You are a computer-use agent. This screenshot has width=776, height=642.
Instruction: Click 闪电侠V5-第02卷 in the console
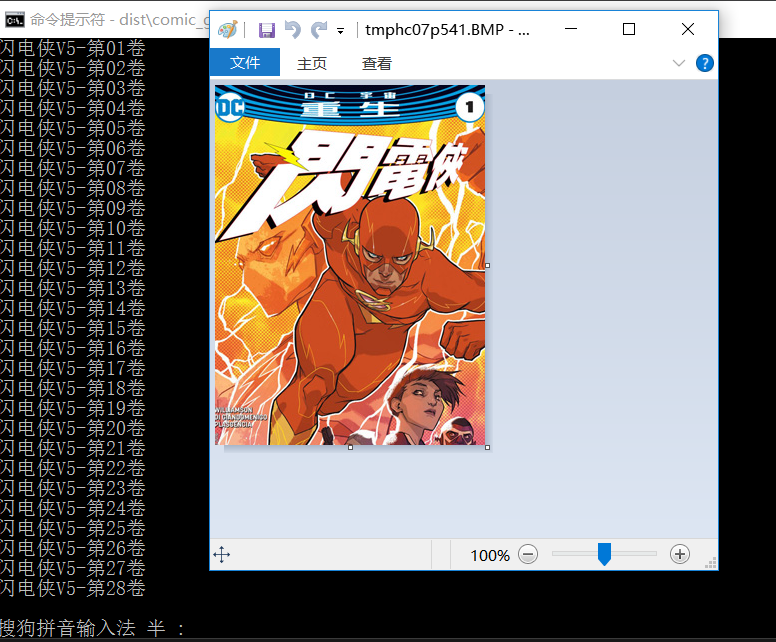pos(73,68)
